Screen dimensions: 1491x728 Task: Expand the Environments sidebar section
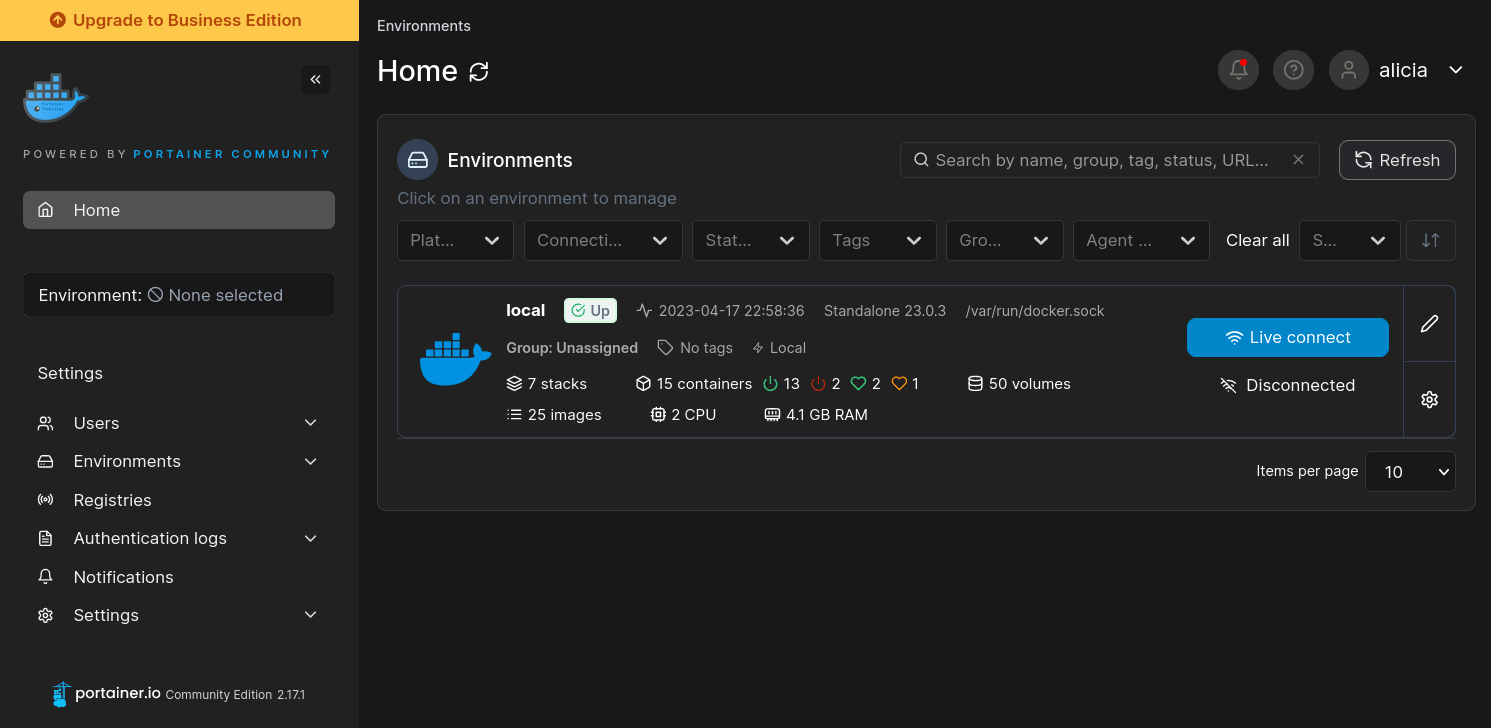click(310, 461)
